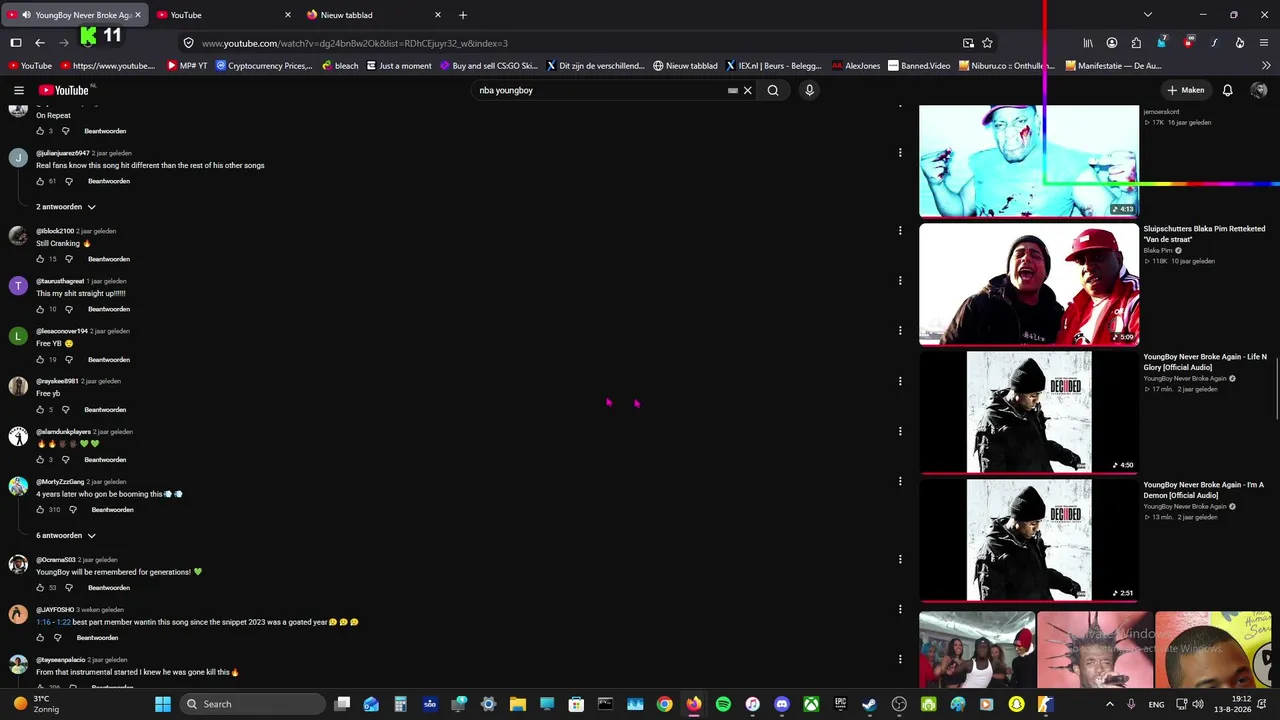Viewport: 1280px width, 720px height.
Task: Like the "This my shit straight up" comment
Action: (40, 309)
